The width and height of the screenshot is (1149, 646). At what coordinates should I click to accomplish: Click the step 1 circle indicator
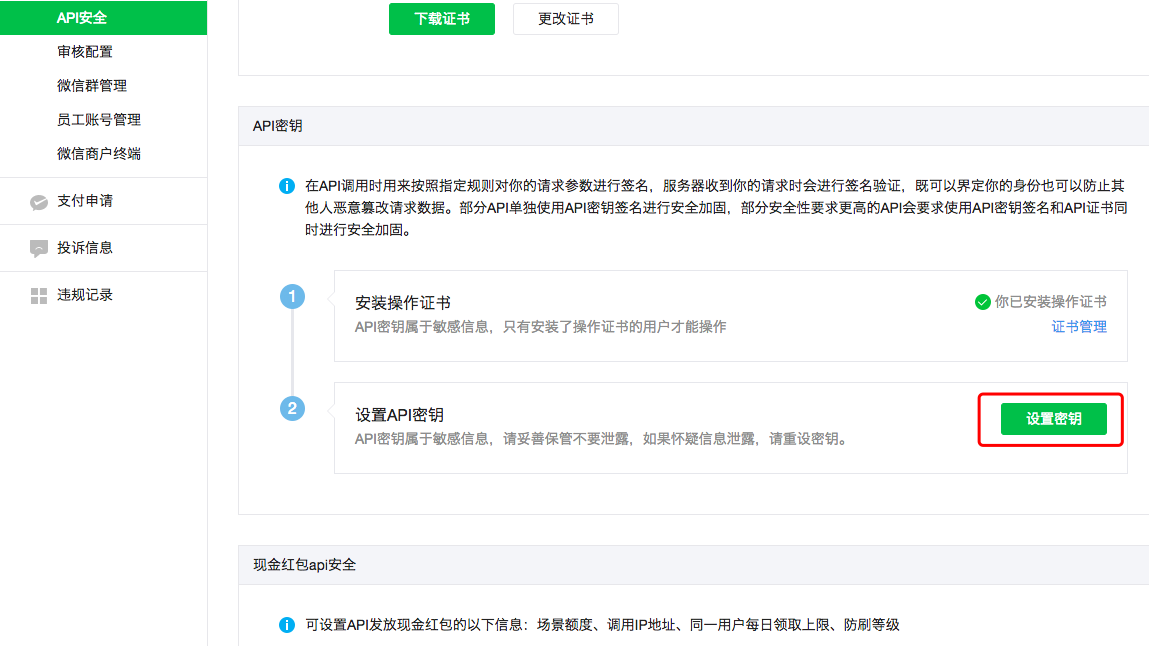292,297
